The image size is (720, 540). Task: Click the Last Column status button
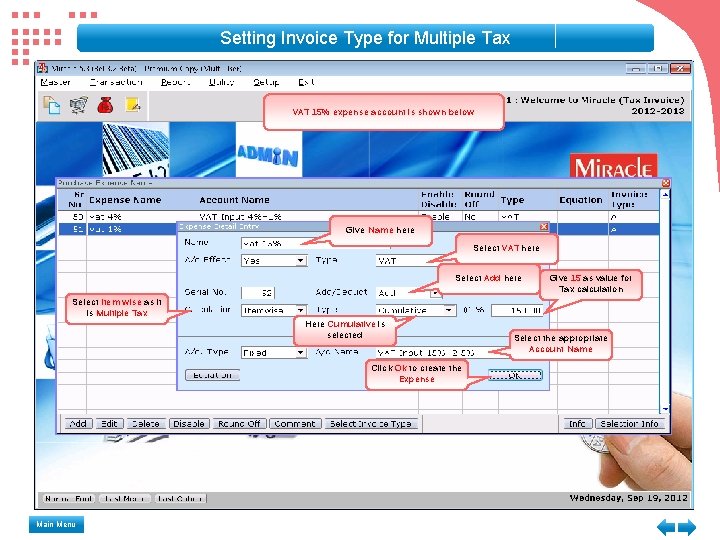click(180, 498)
